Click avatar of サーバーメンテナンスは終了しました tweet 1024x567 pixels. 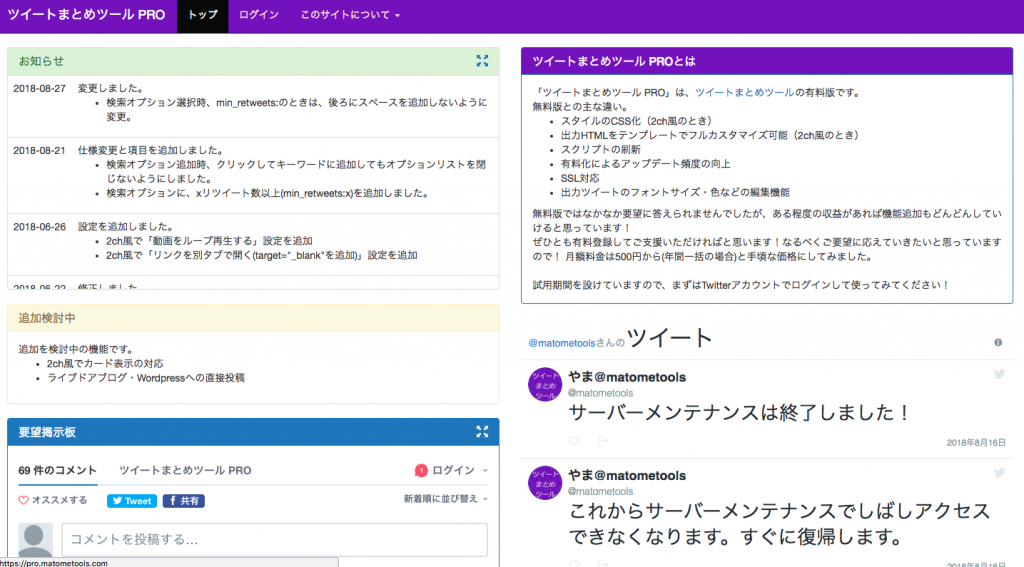[545, 384]
